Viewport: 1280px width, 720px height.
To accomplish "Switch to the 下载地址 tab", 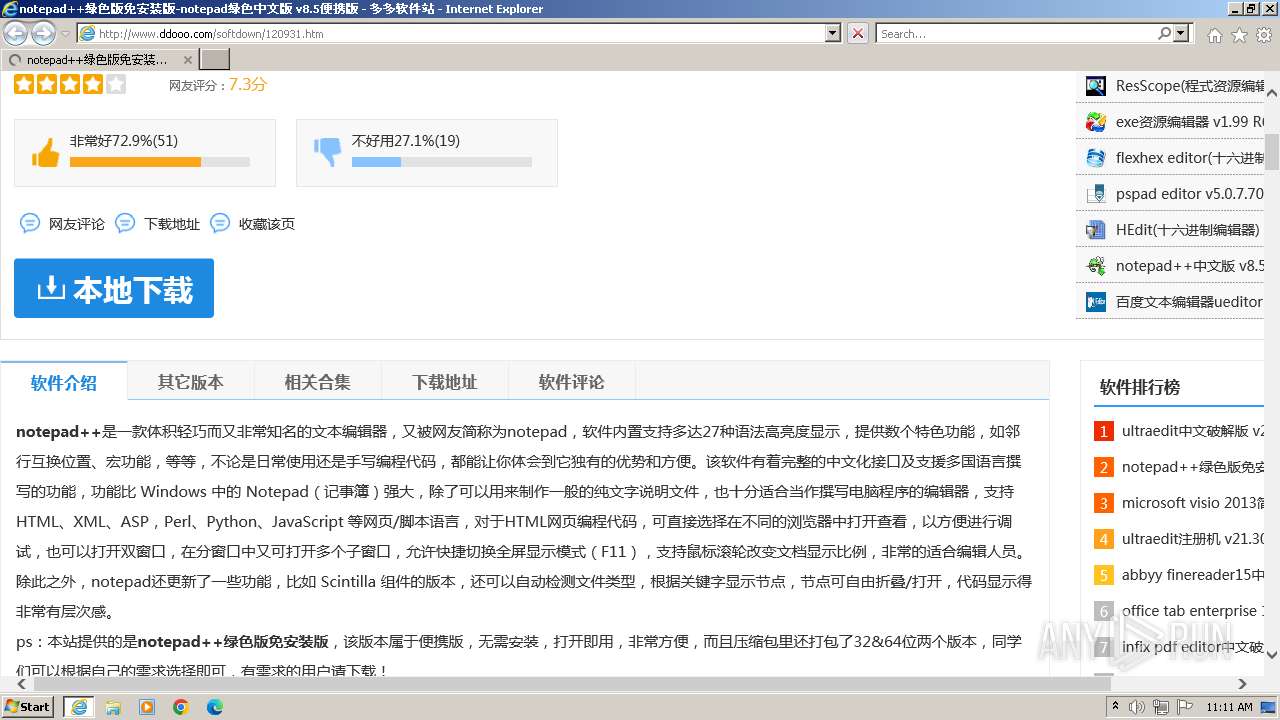I will 444,382.
